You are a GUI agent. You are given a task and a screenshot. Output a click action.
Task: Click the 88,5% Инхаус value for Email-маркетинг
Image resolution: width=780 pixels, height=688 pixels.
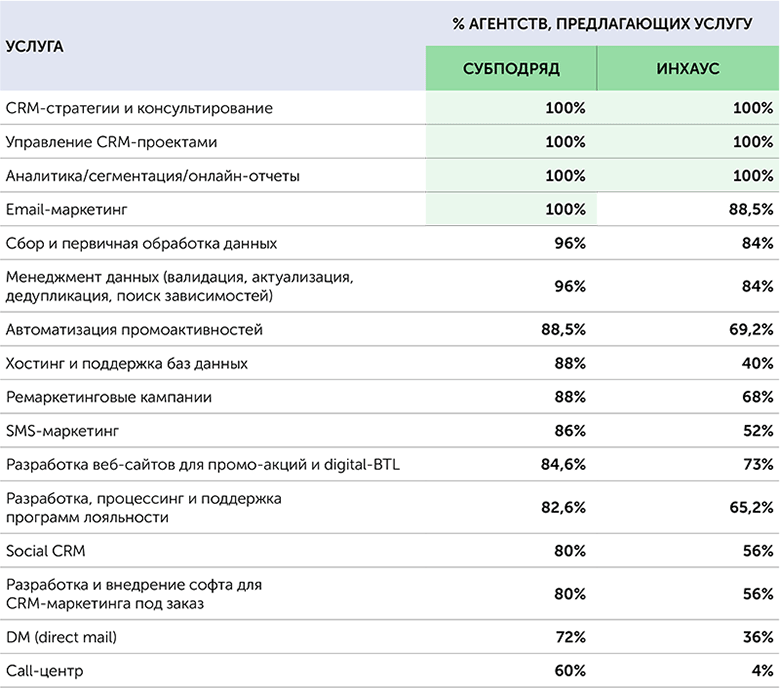point(752,210)
